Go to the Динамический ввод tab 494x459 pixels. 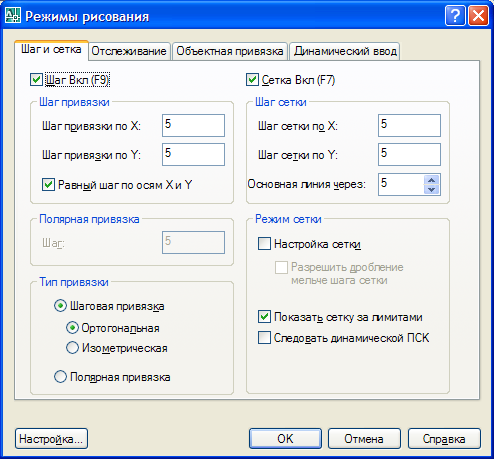click(345, 51)
